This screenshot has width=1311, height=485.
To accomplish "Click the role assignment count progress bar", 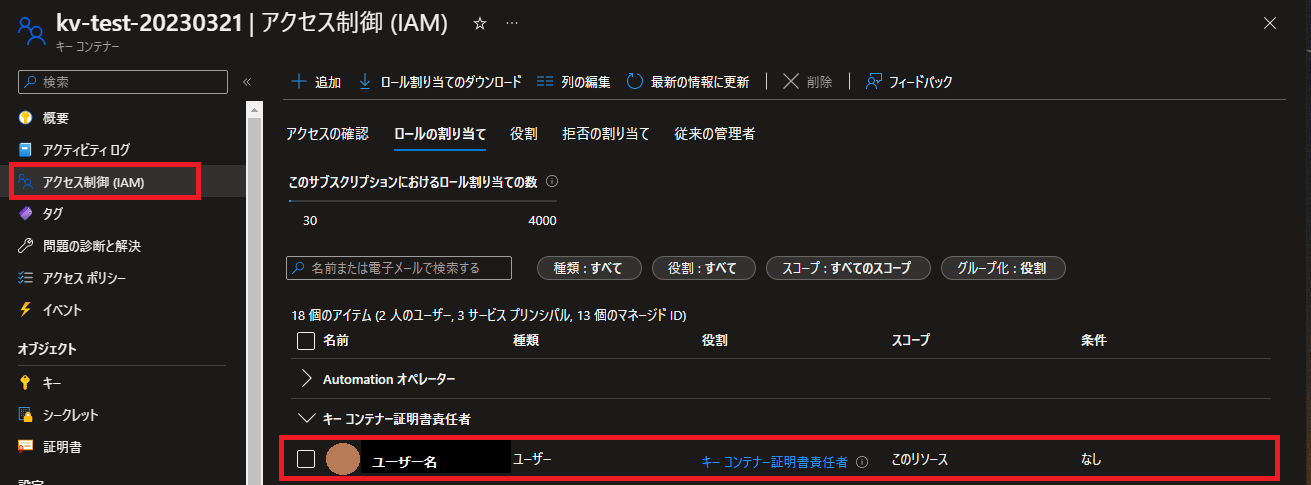I will pos(423,201).
